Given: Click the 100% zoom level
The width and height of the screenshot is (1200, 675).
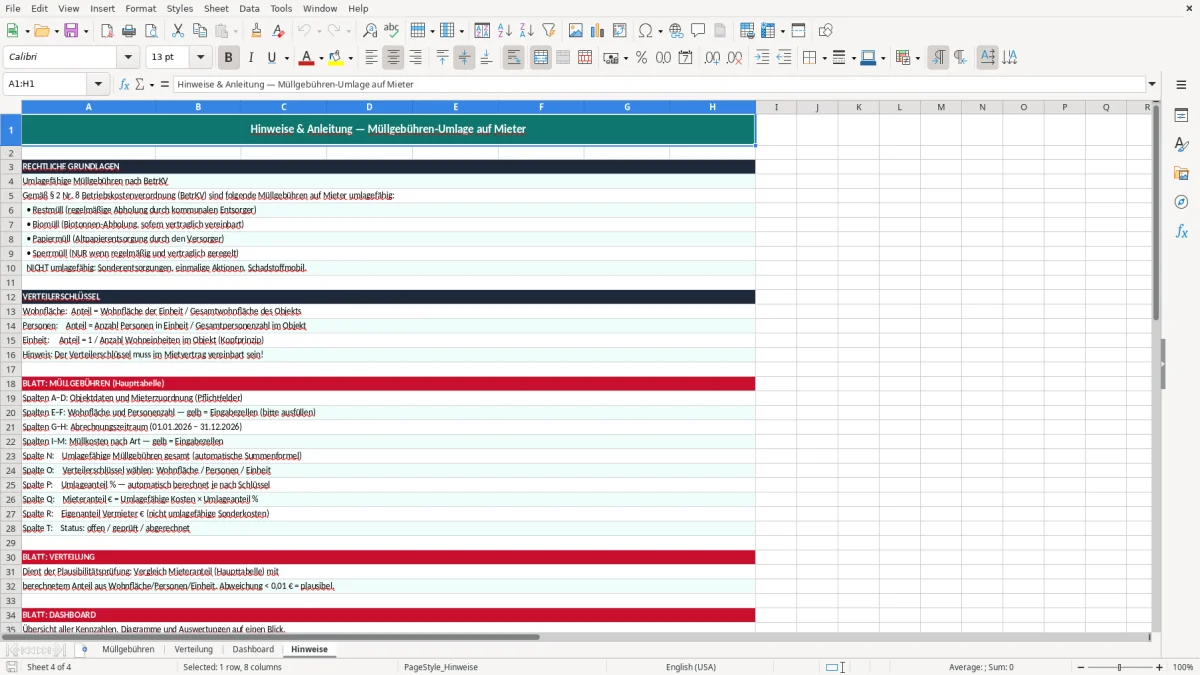Looking at the screenshot, I should [1183, 667].
